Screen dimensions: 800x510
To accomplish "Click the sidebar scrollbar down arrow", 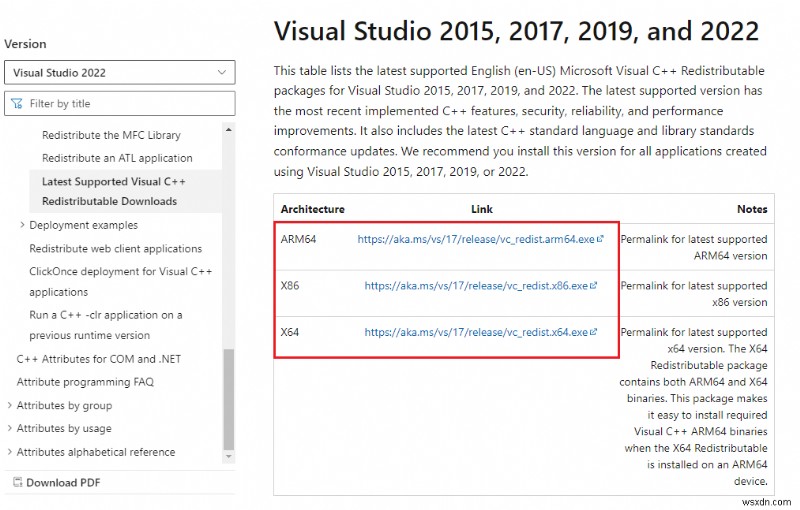I will point(229,456).
